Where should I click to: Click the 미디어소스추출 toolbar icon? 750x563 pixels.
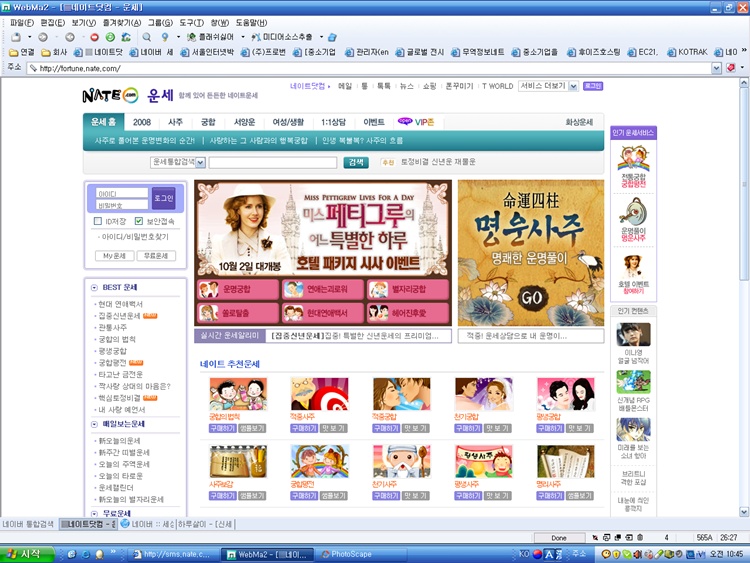(282, 37)
